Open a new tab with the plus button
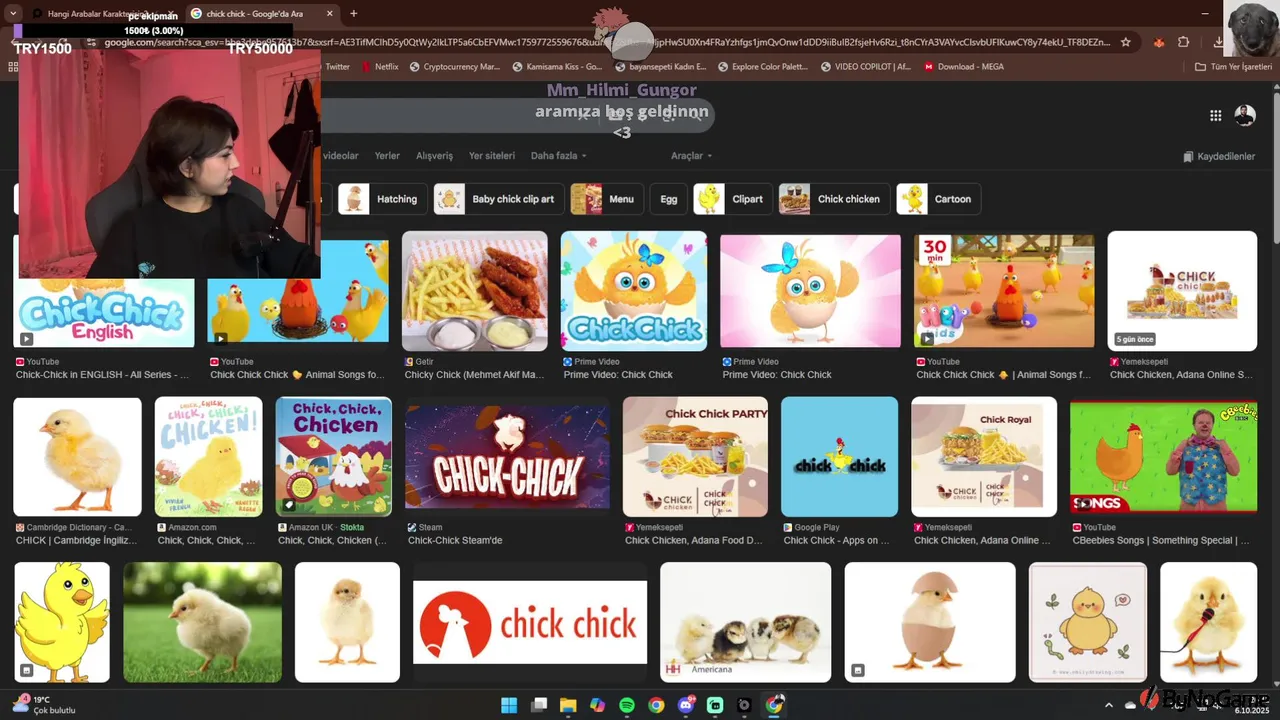 (353, 13)
